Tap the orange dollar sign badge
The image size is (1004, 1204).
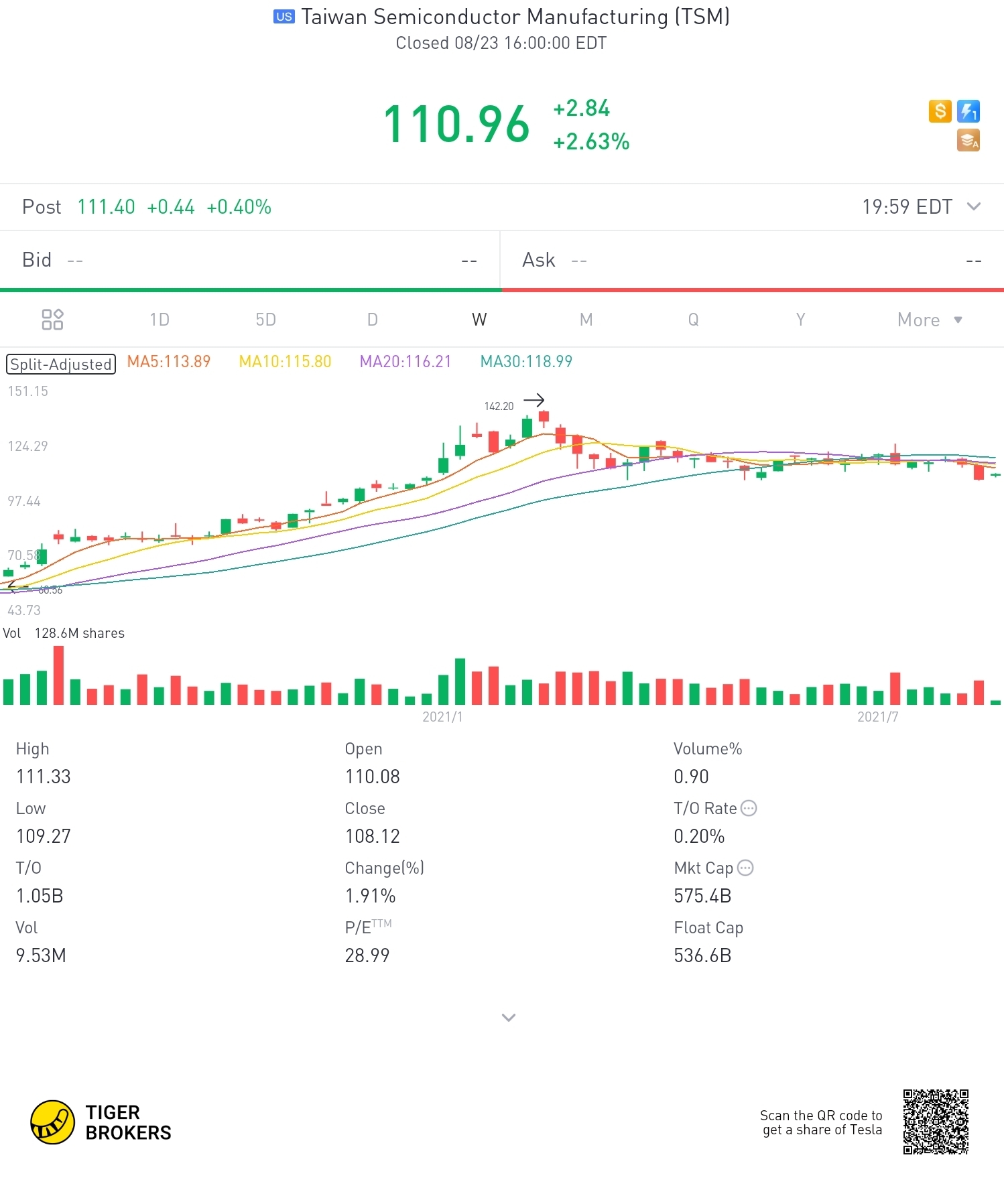[940, 111]
